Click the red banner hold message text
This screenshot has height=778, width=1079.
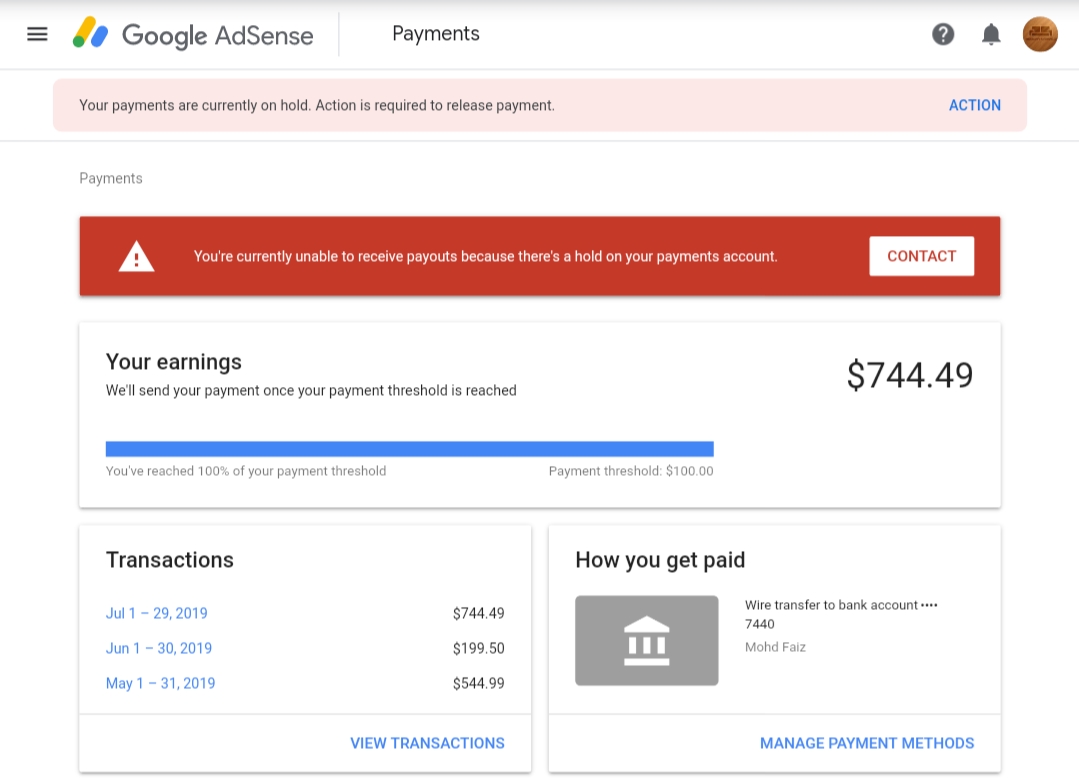[485, 256]
